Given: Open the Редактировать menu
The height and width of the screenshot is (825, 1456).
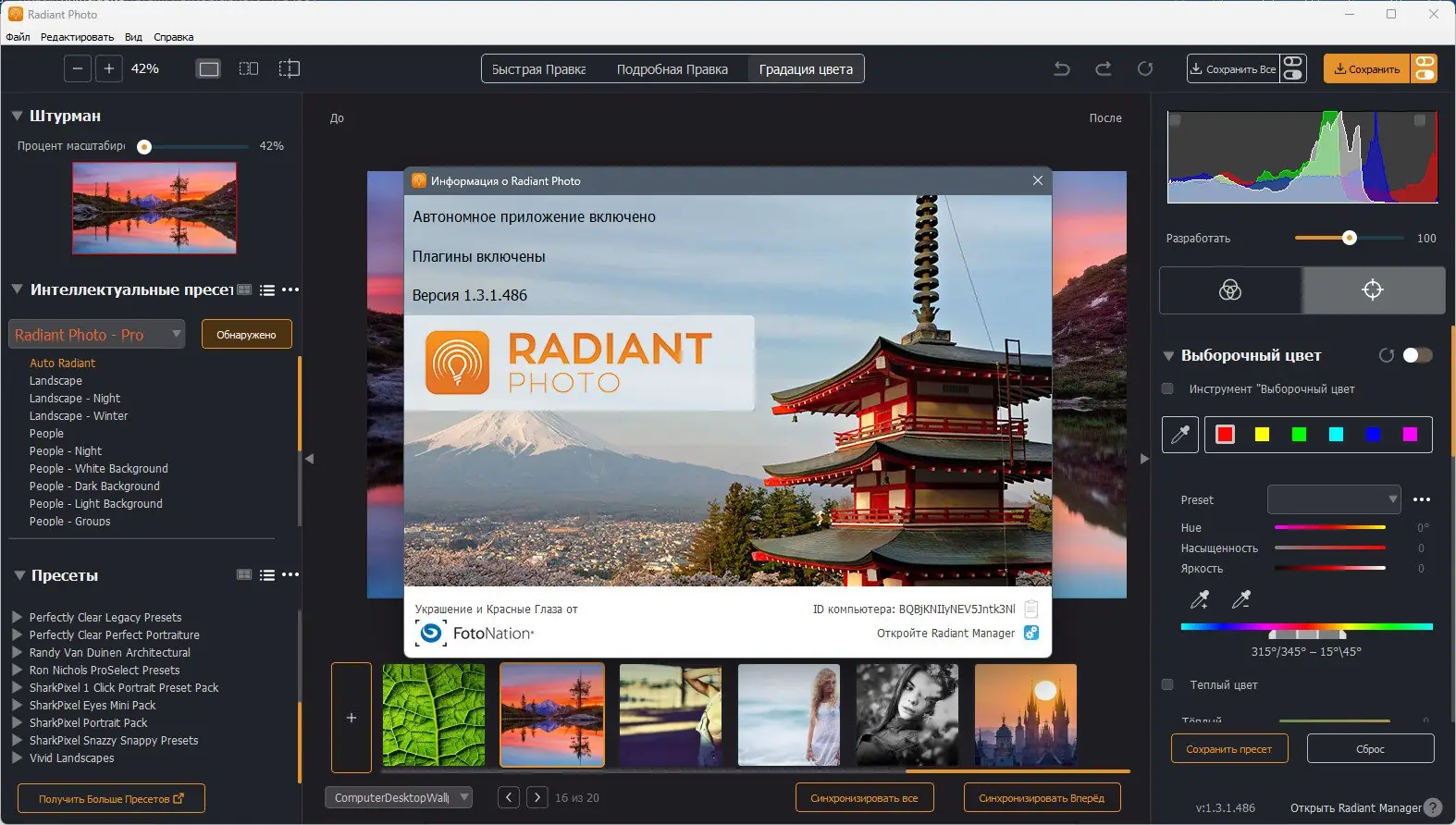Looking at the screenshot, I should click(77, 37).
